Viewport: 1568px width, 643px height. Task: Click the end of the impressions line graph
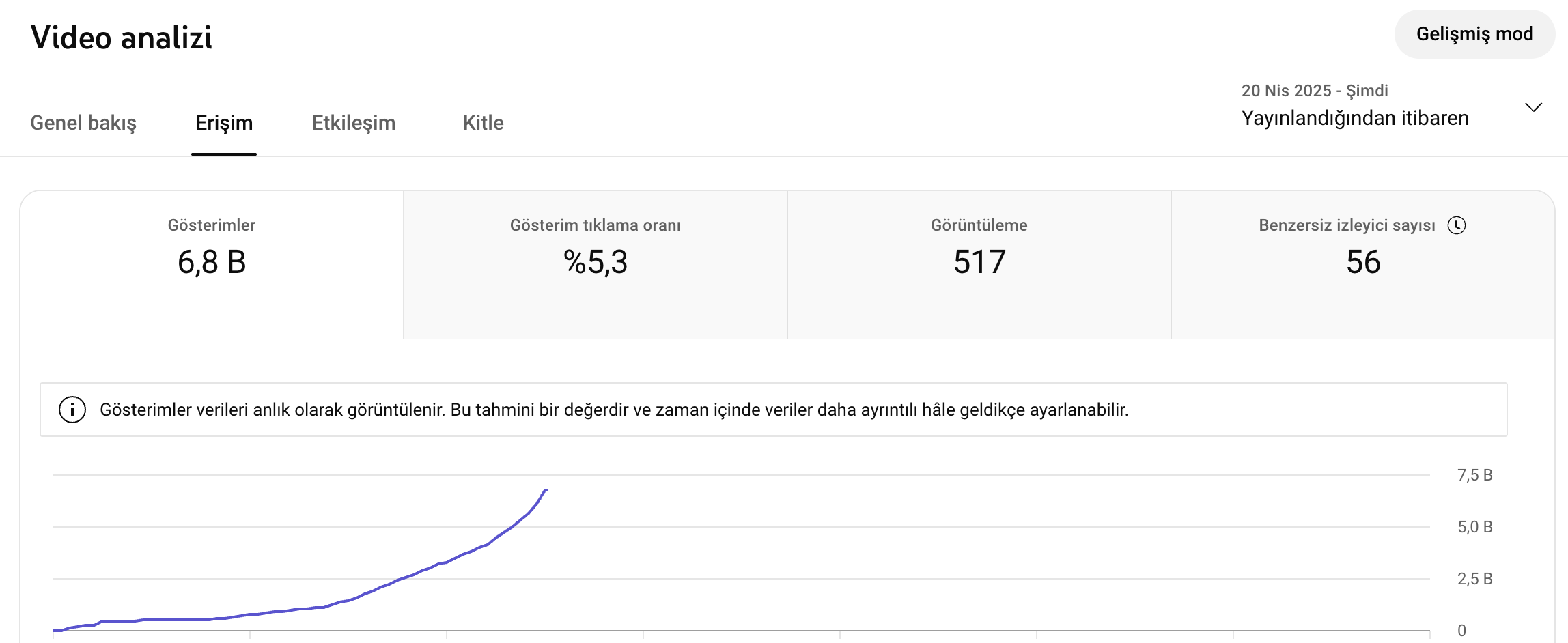546,490
